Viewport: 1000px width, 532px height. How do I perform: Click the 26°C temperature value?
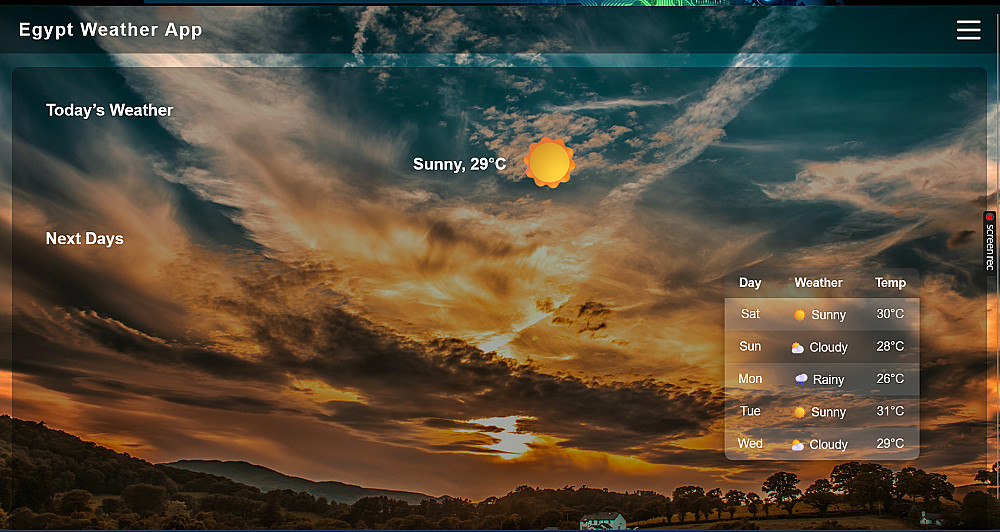(x=890, y=379)
